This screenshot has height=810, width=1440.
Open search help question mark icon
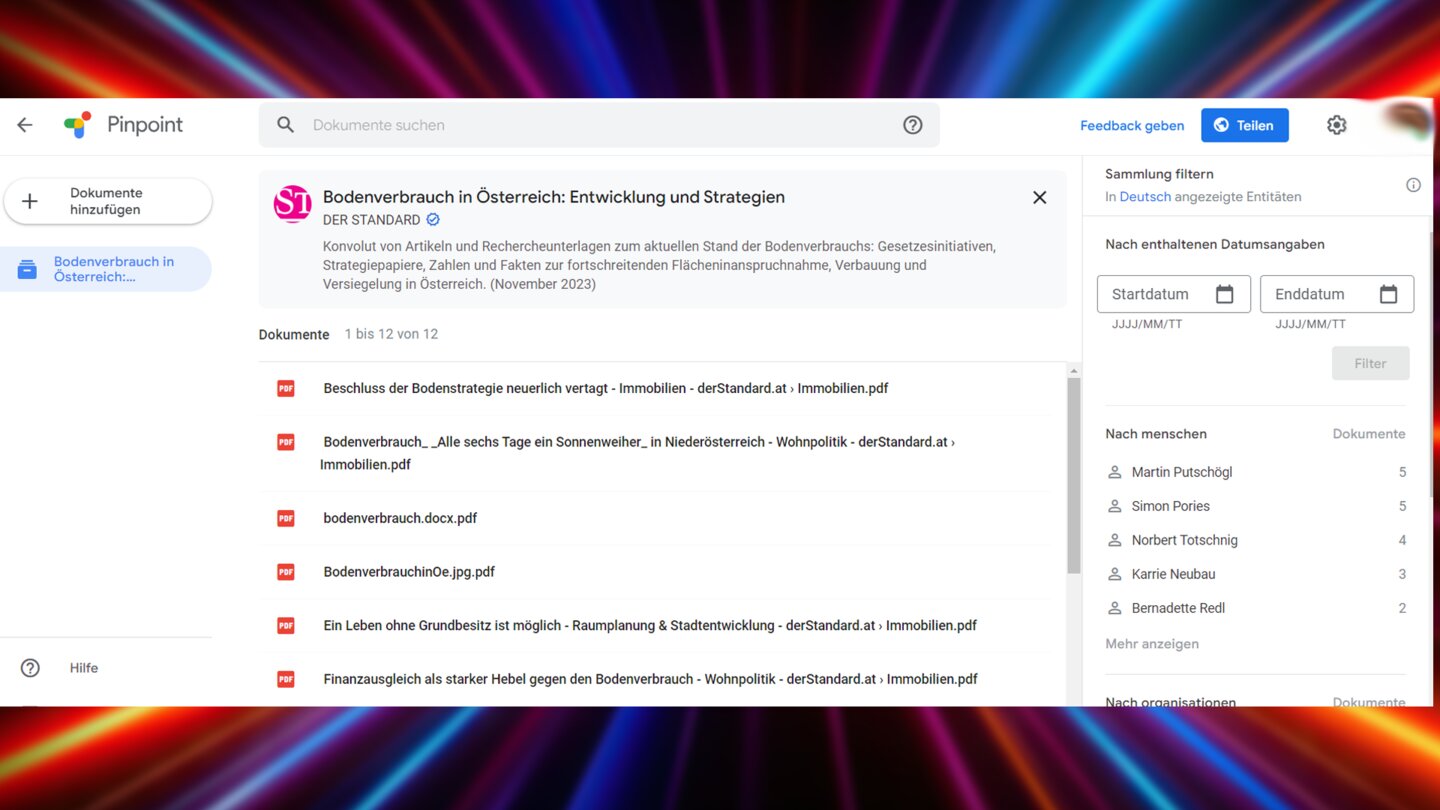912,125
